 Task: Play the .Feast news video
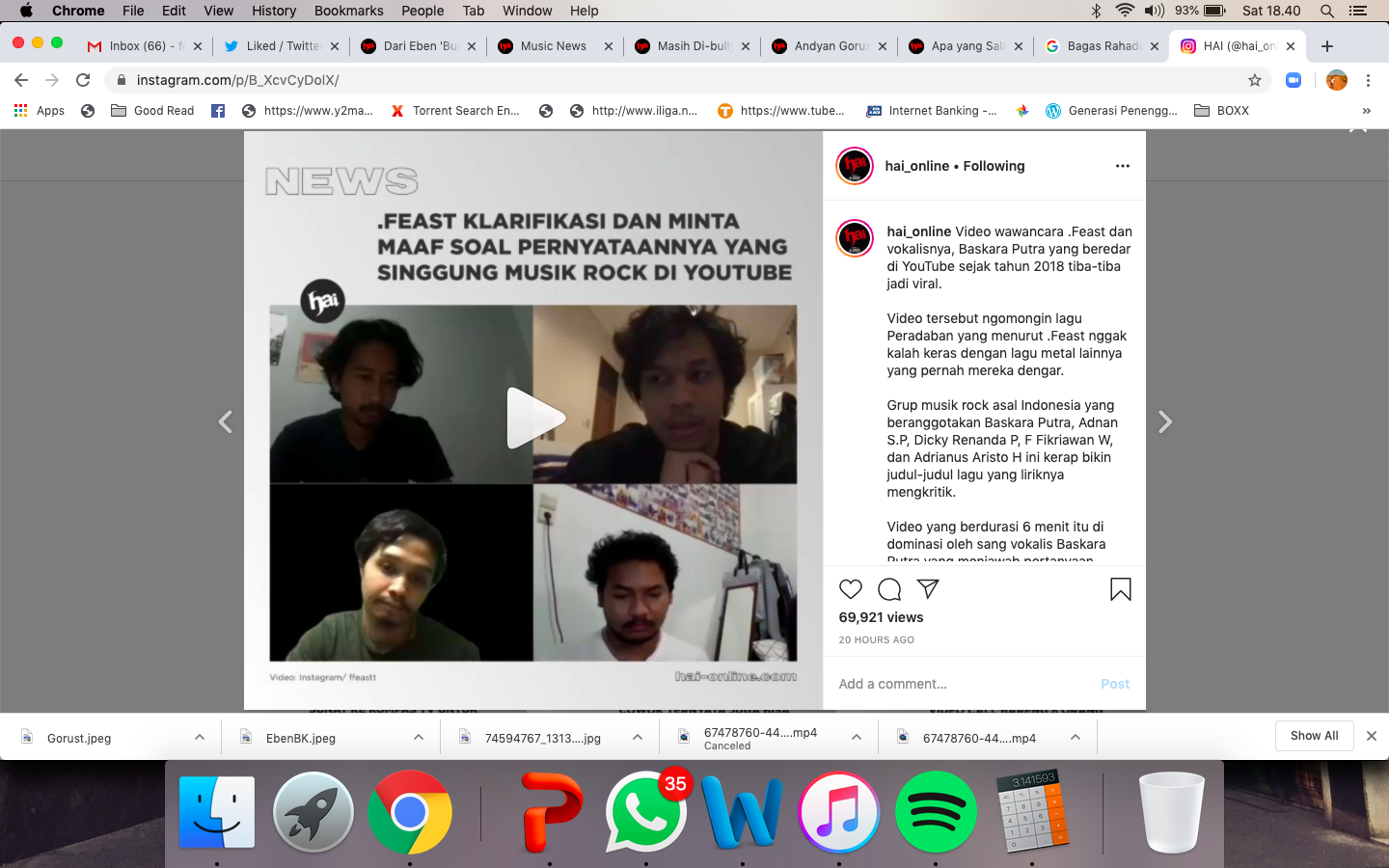click(534, 419)
